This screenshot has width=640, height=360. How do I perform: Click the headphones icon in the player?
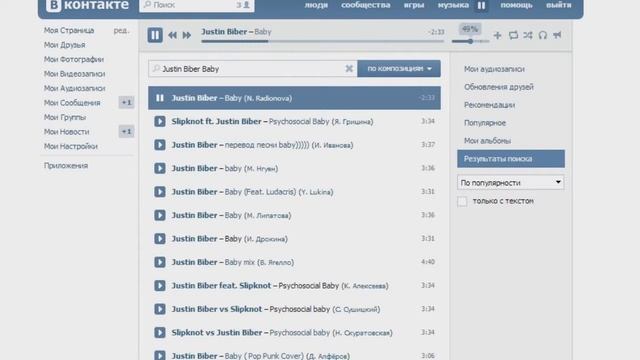pos(542,36)
